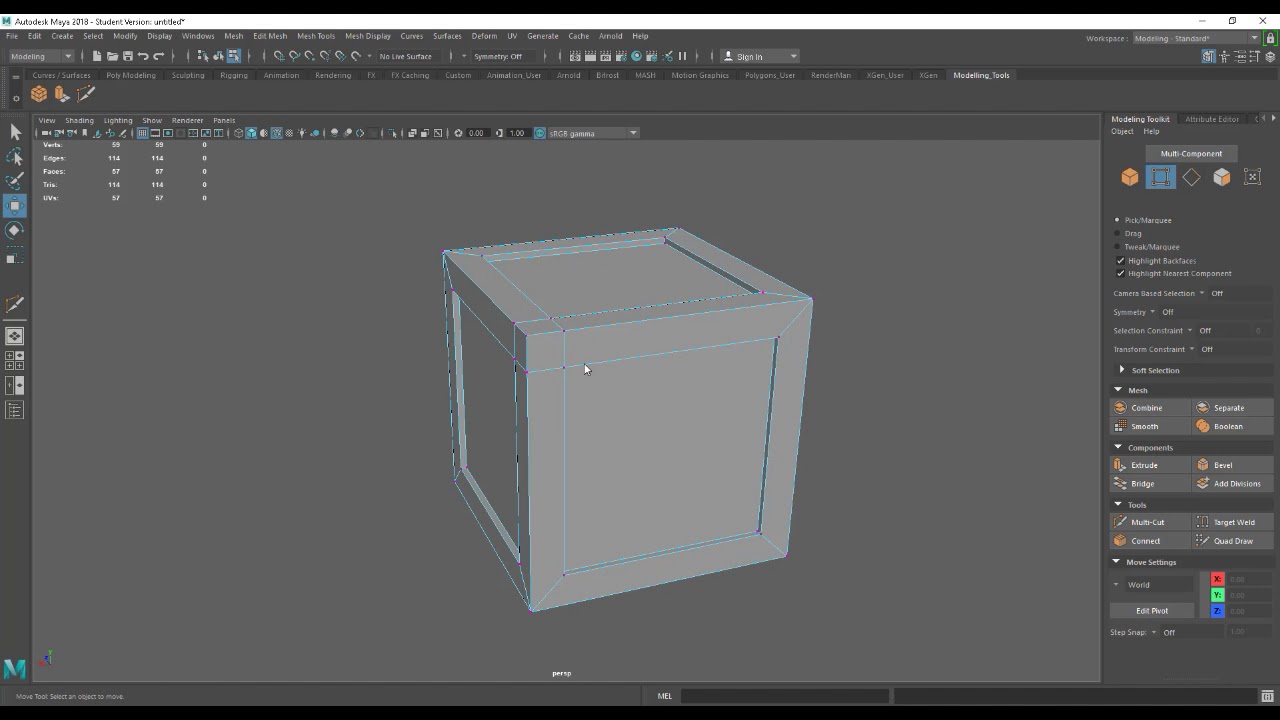The width and height of the screenshot is (1280, 720).
Task: Activate the Paint Selection tool
Action: pos(15,181)
